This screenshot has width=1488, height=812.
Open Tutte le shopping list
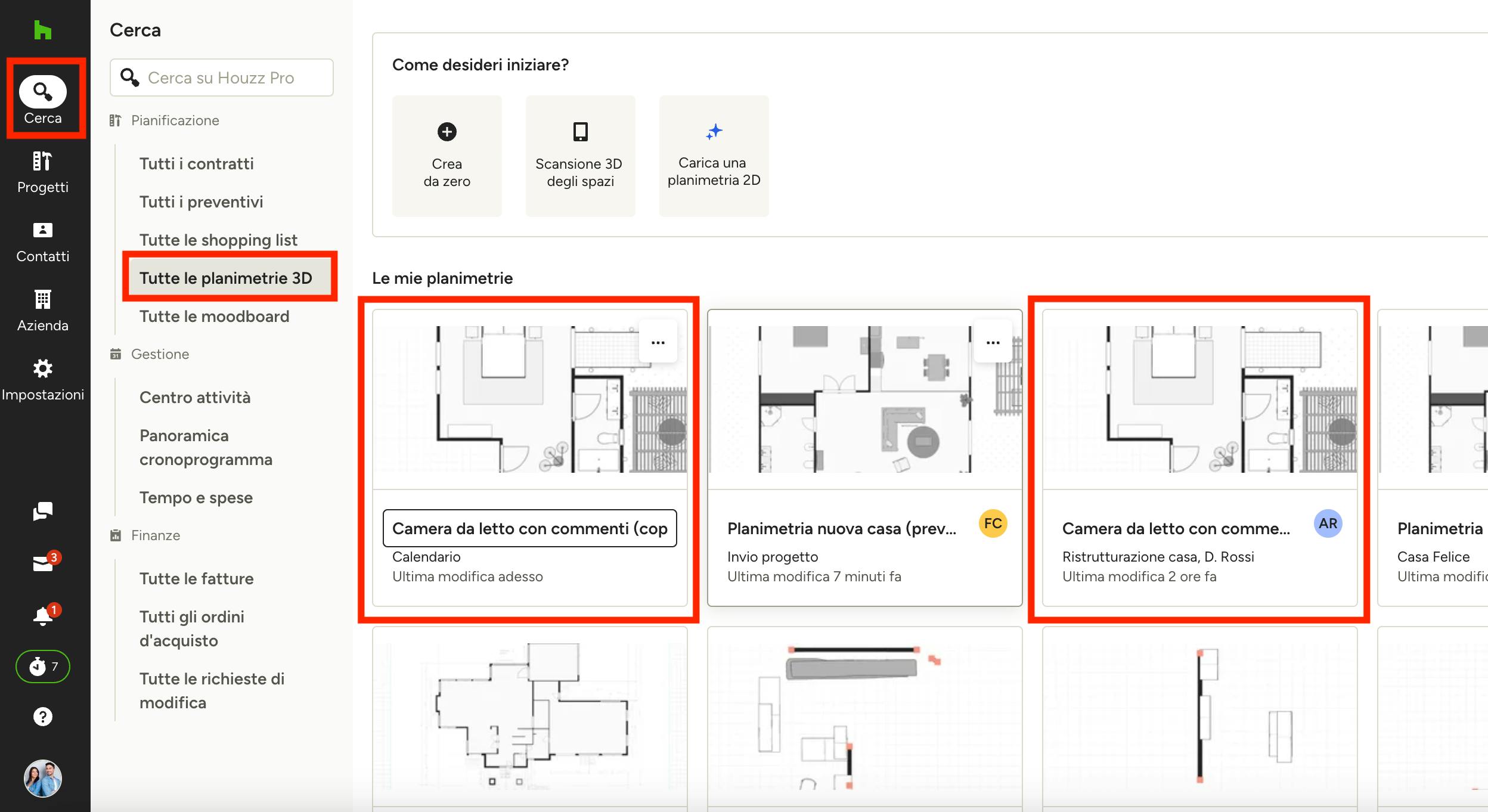point(218,240)
